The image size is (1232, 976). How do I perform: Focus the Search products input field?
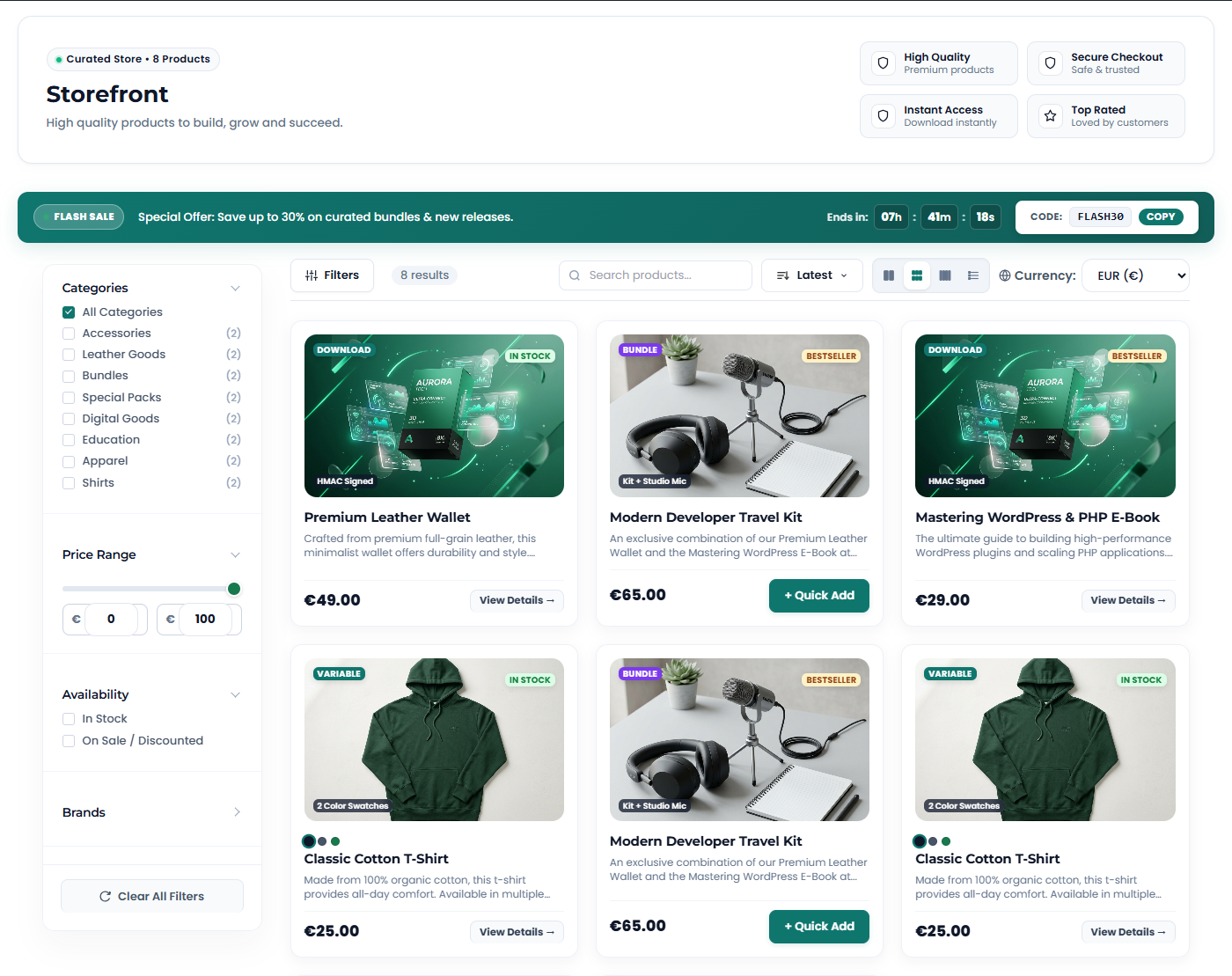656,275
